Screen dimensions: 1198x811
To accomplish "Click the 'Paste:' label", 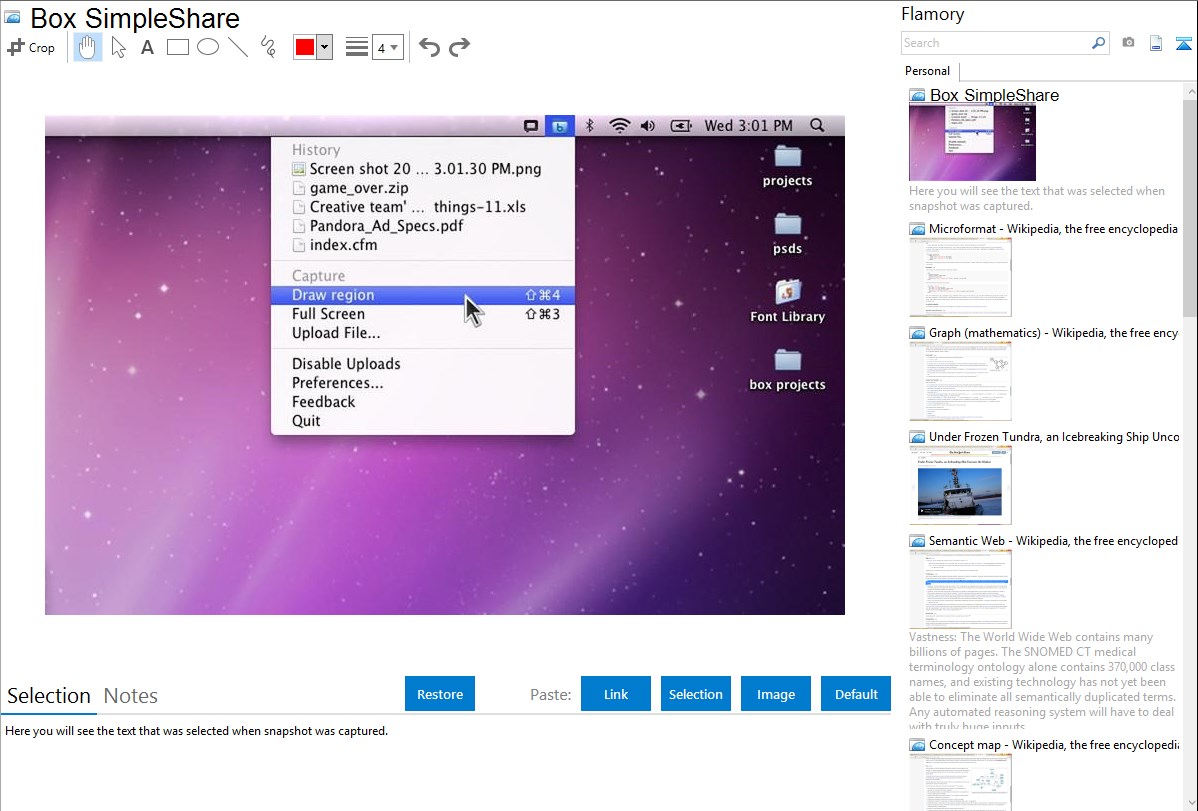I will (x=551, y=695).
